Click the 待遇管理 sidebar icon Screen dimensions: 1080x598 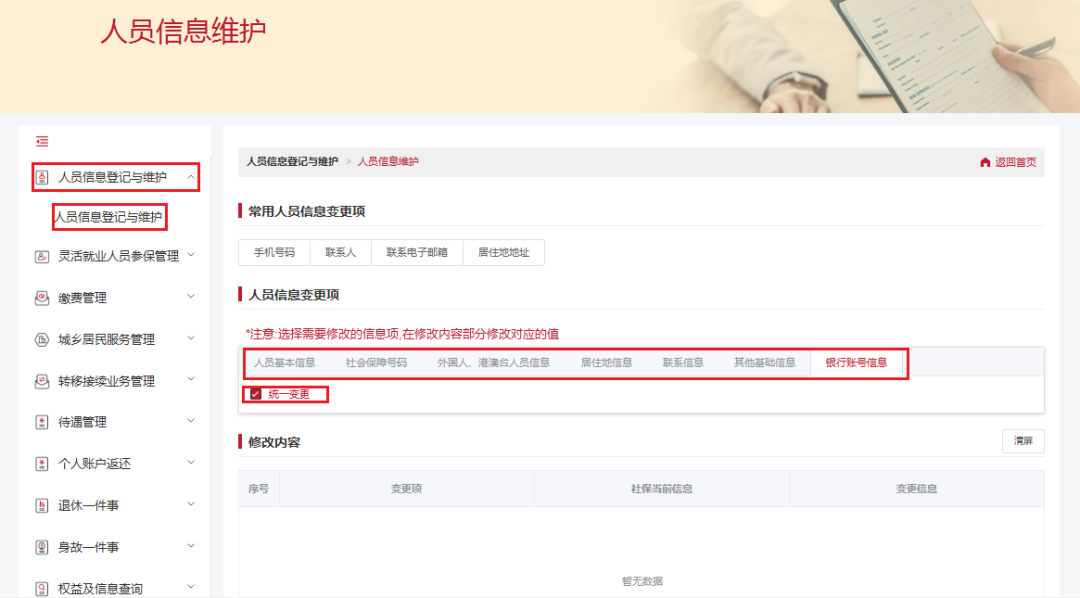(42, 422)
